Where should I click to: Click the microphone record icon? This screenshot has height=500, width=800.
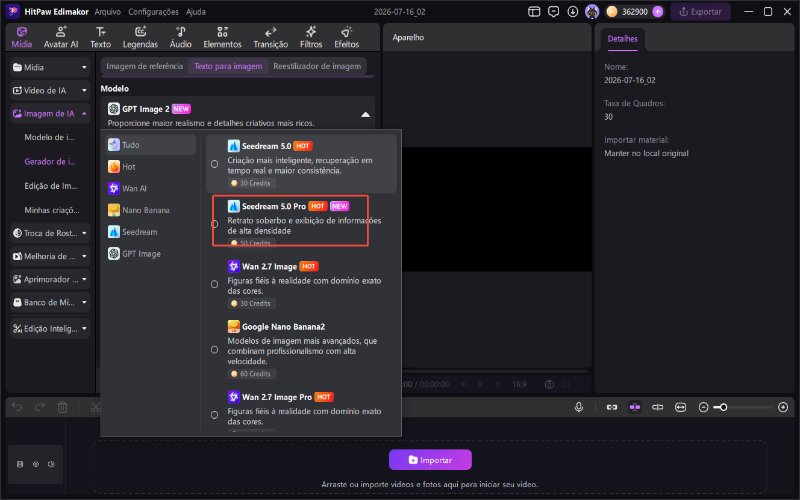pyautogui.click(x=579, y=407)
